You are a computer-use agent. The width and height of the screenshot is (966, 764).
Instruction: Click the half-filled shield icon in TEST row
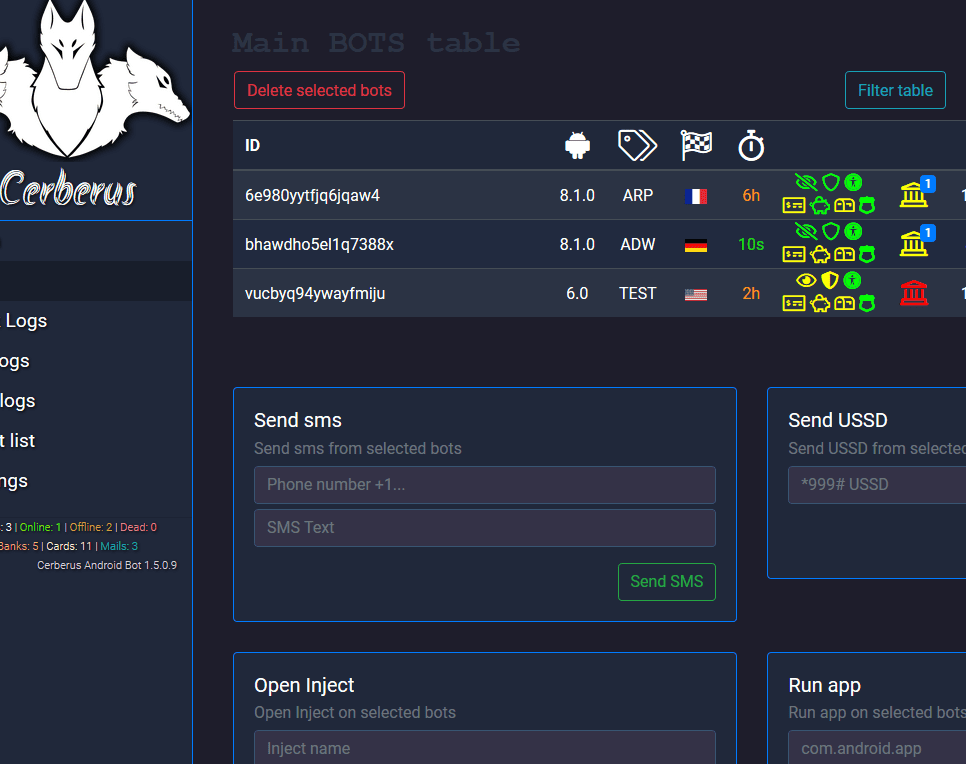pos(830,280)
